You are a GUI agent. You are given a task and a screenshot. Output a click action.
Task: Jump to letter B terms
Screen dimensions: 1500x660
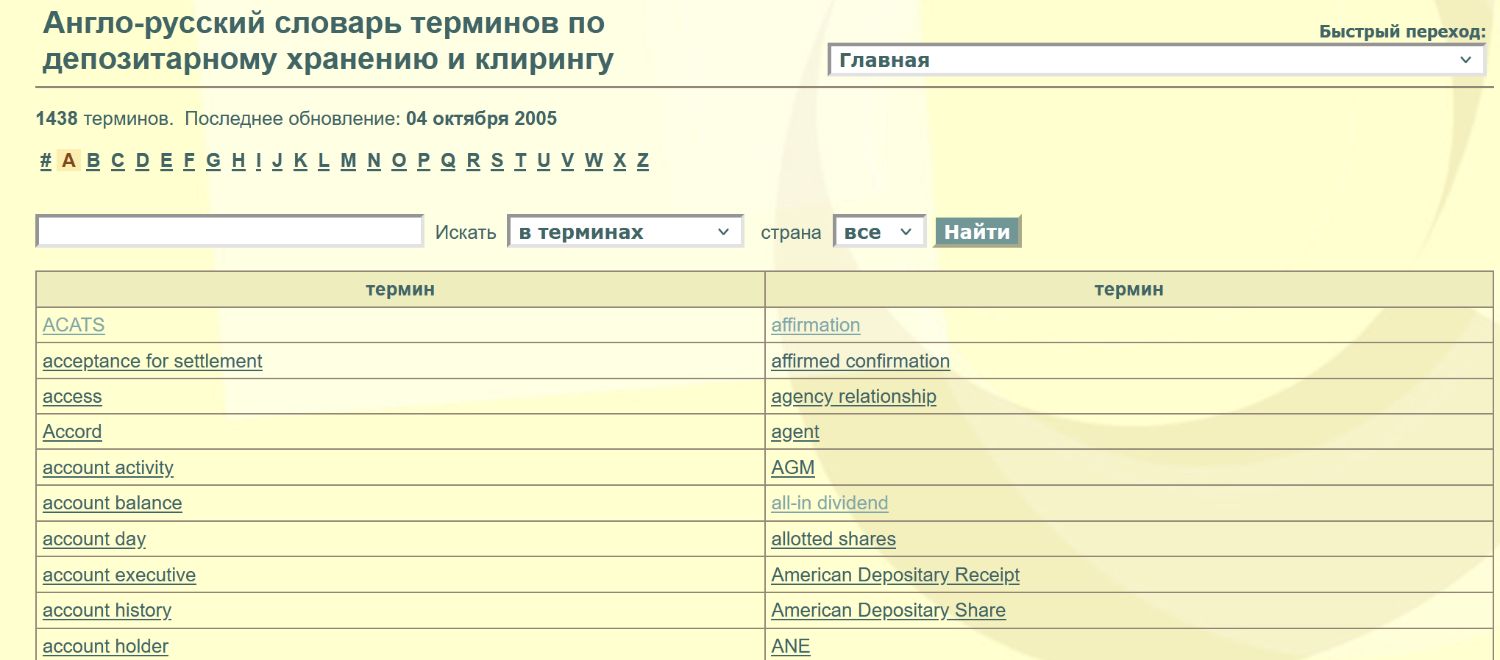tap(93, 160)
